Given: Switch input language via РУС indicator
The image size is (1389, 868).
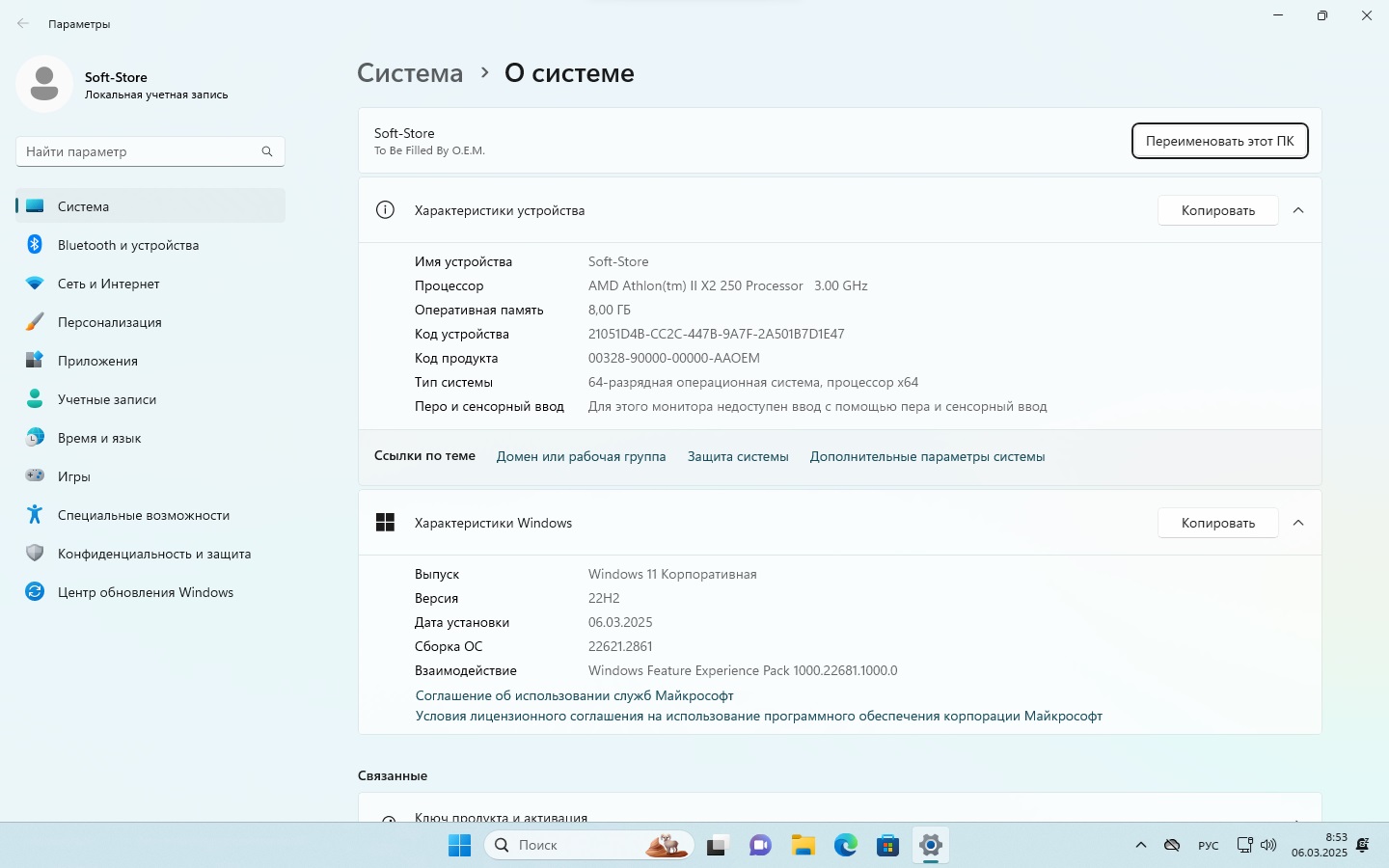Looking at the screenshot, I should coord(1209,846).
